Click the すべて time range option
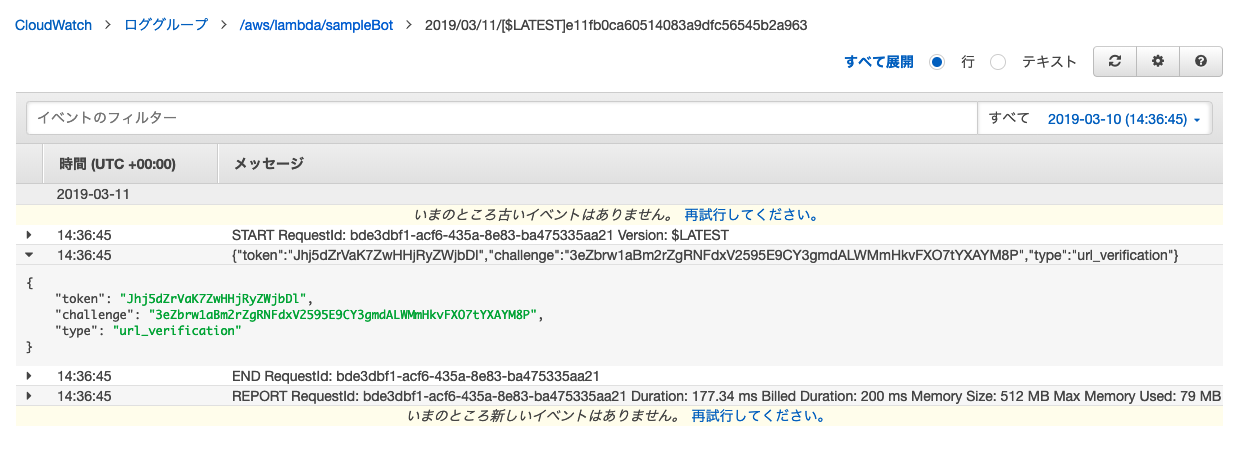Viewport: 1233px width, 472px height. pos(1009,118)
